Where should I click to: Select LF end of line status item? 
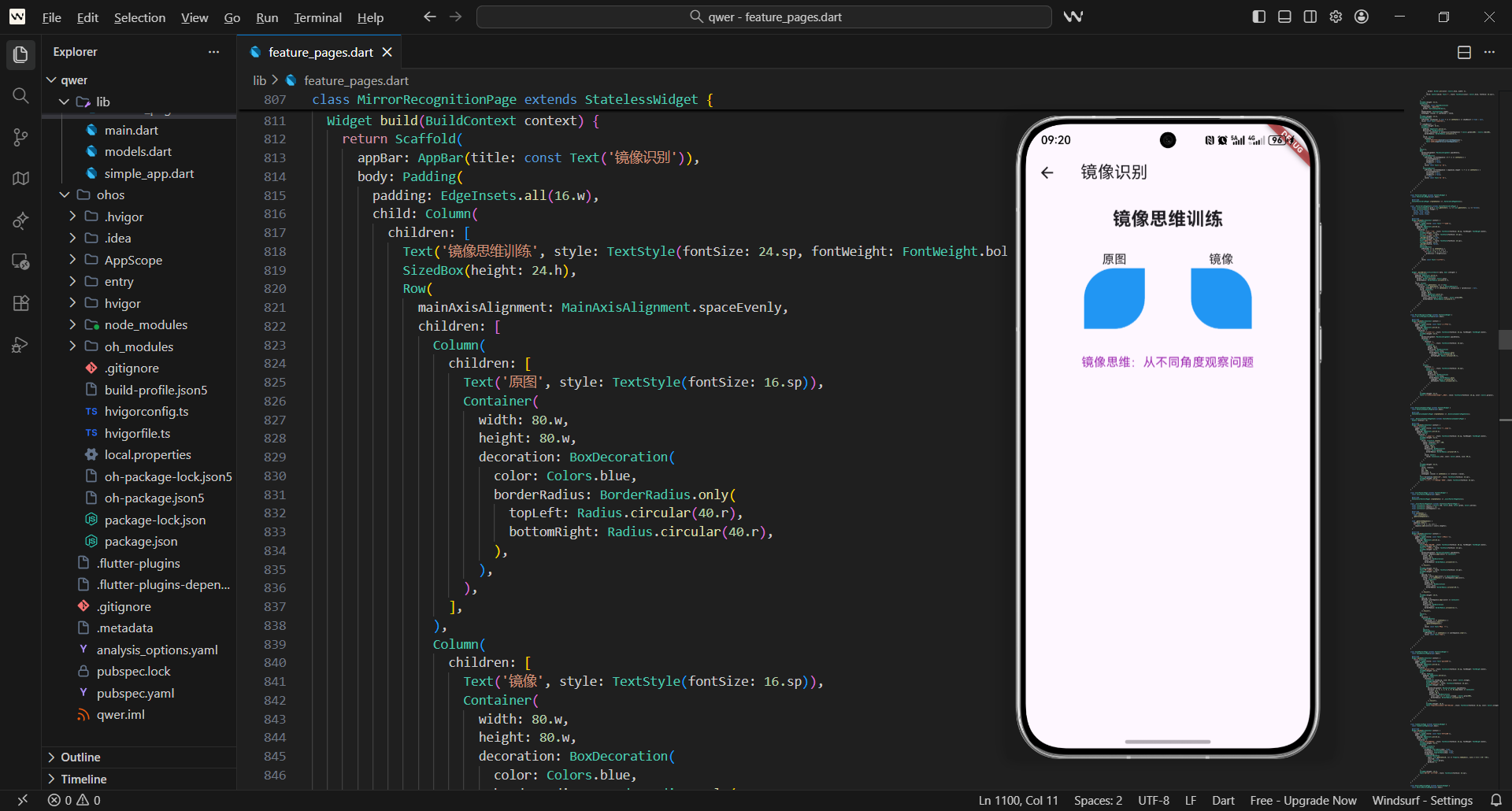1191,800
